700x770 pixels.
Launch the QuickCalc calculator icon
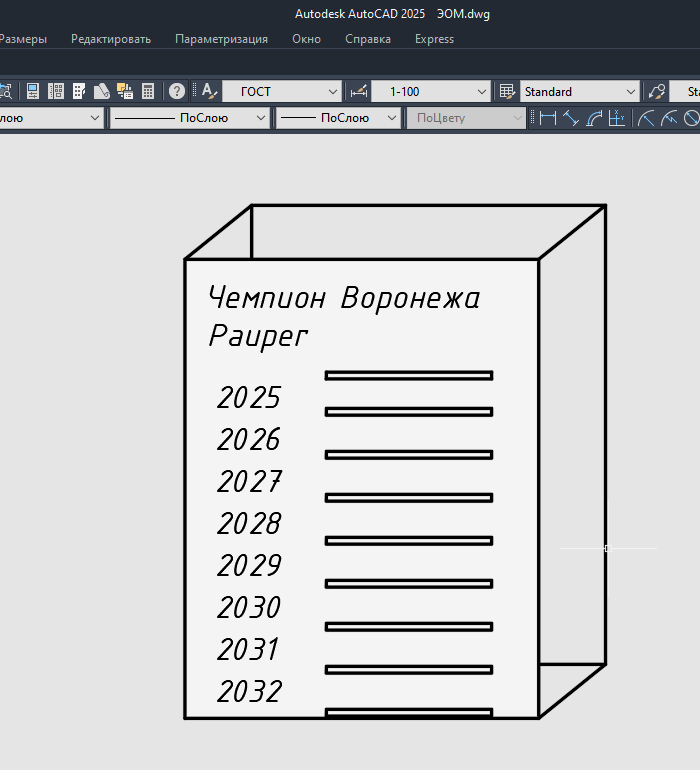[148, 91]
